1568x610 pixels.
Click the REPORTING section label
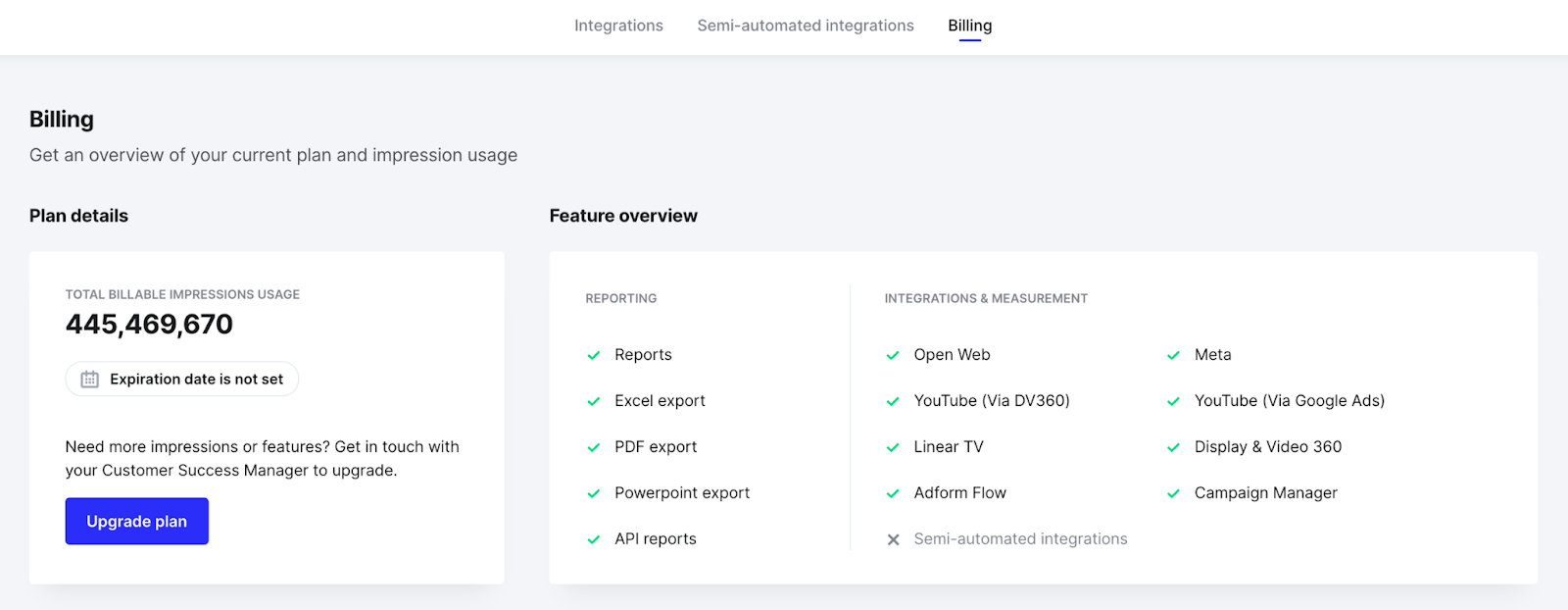pos(621,298)
